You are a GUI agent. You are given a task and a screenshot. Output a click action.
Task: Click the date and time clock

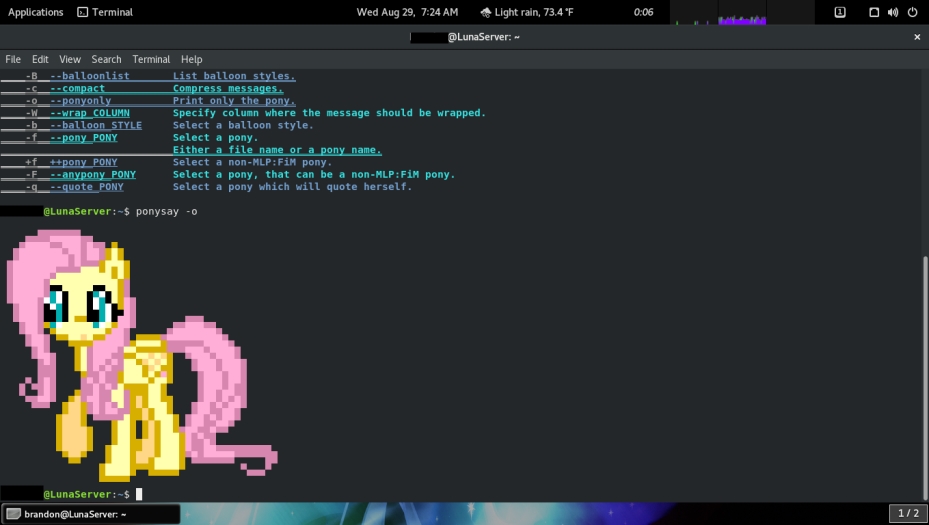[x=407, y=12]
